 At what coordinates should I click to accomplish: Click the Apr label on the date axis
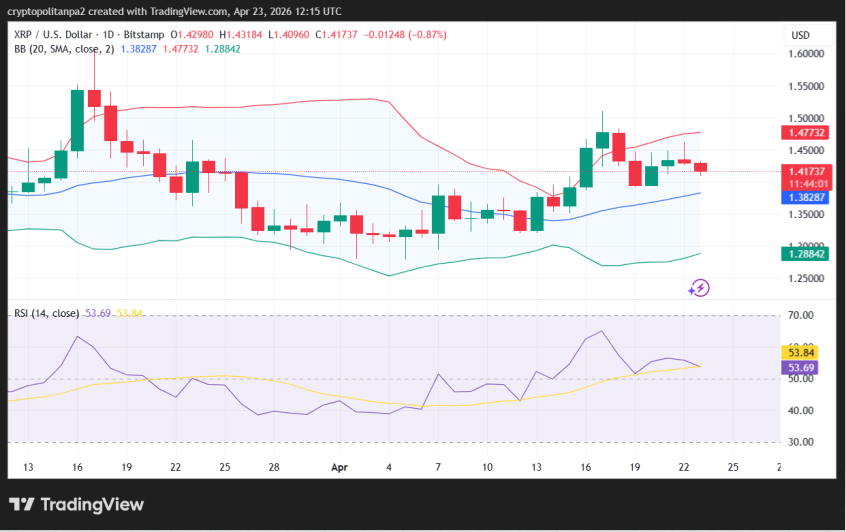[339, 467]
